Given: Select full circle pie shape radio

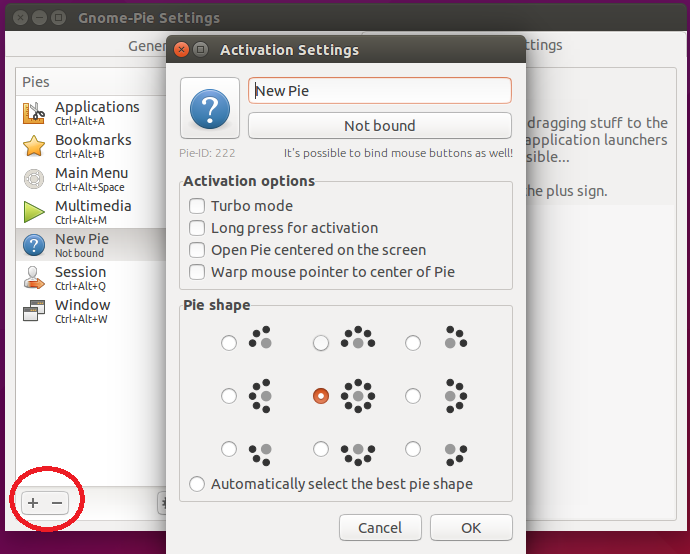Looking at the screenshot, I should (x=321, y=396).
